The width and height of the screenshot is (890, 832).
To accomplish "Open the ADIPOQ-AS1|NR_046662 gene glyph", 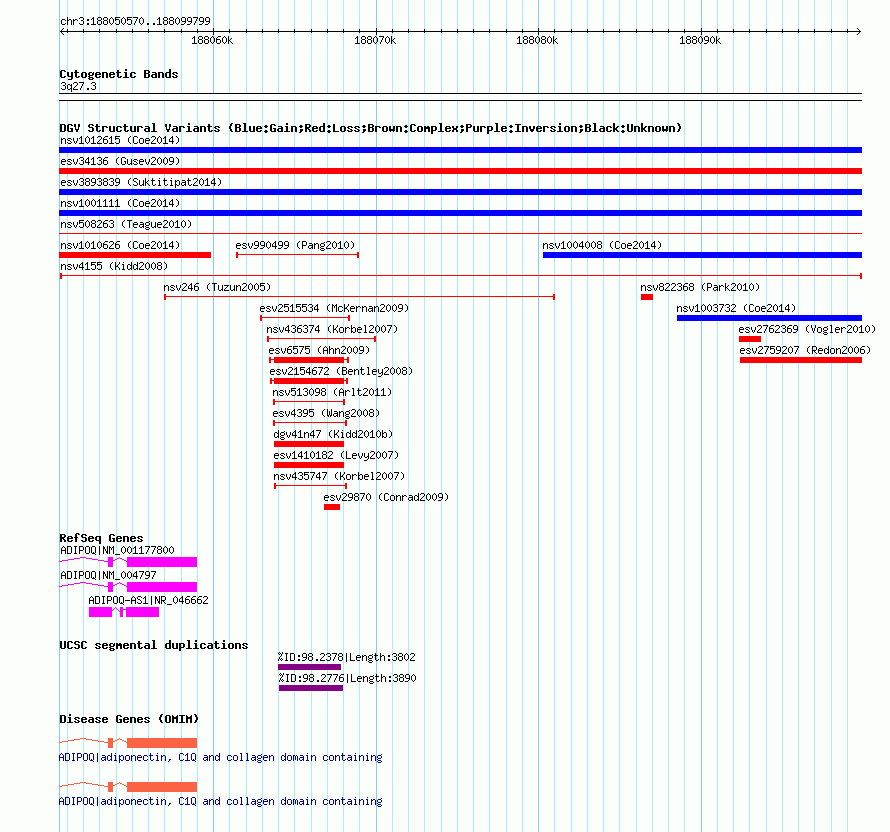I will coord(124,612).
